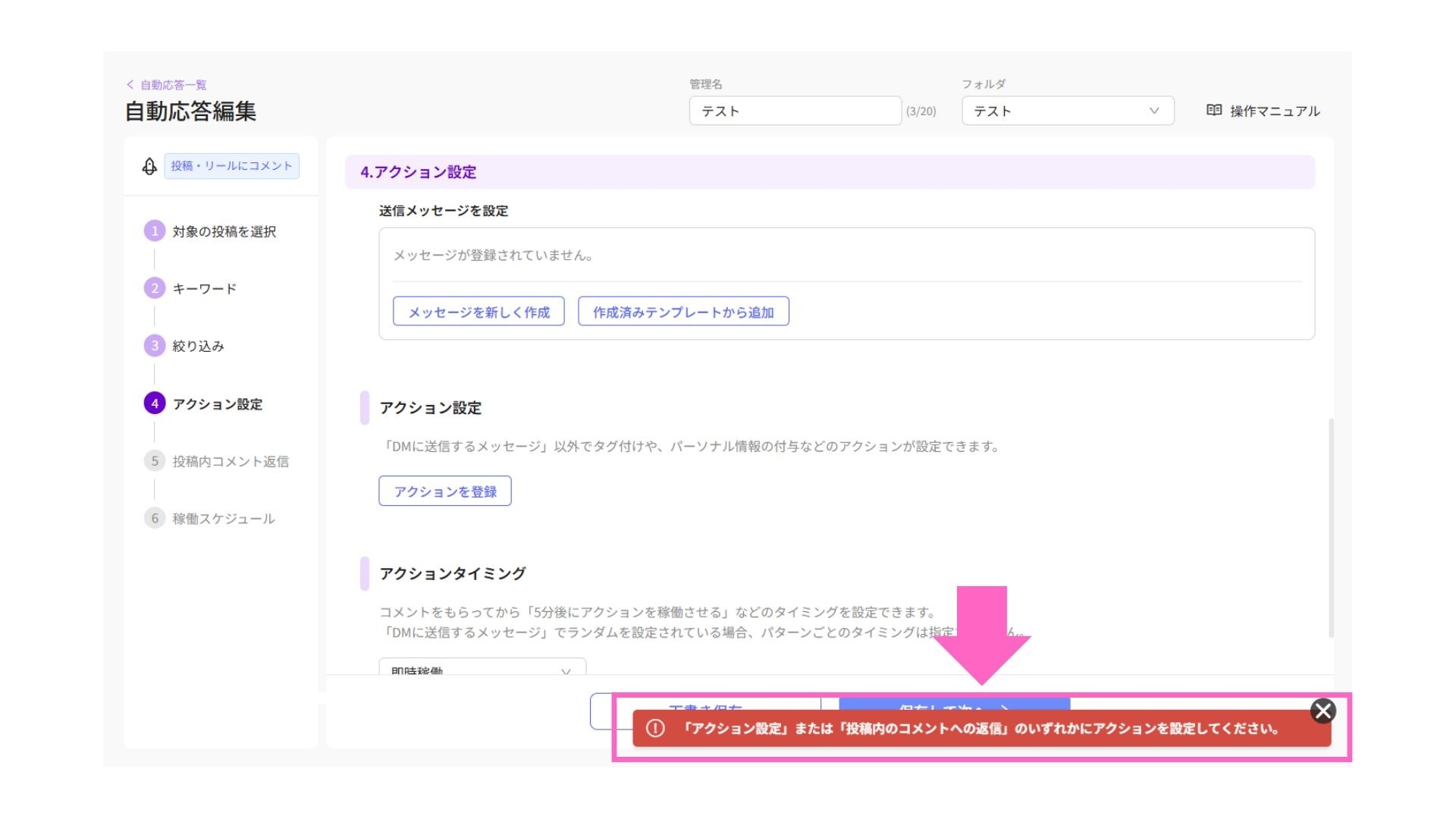The image size is (1456, 819).
Task: Expand the 即時稼働 timing dropdown
Action: click(x=482, y=668)
